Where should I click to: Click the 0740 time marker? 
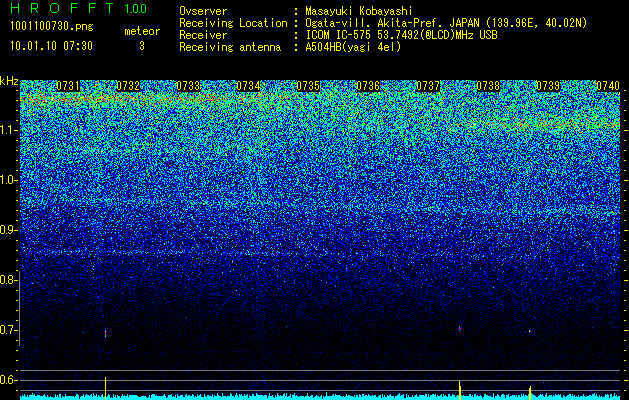[x=608, y=86]
